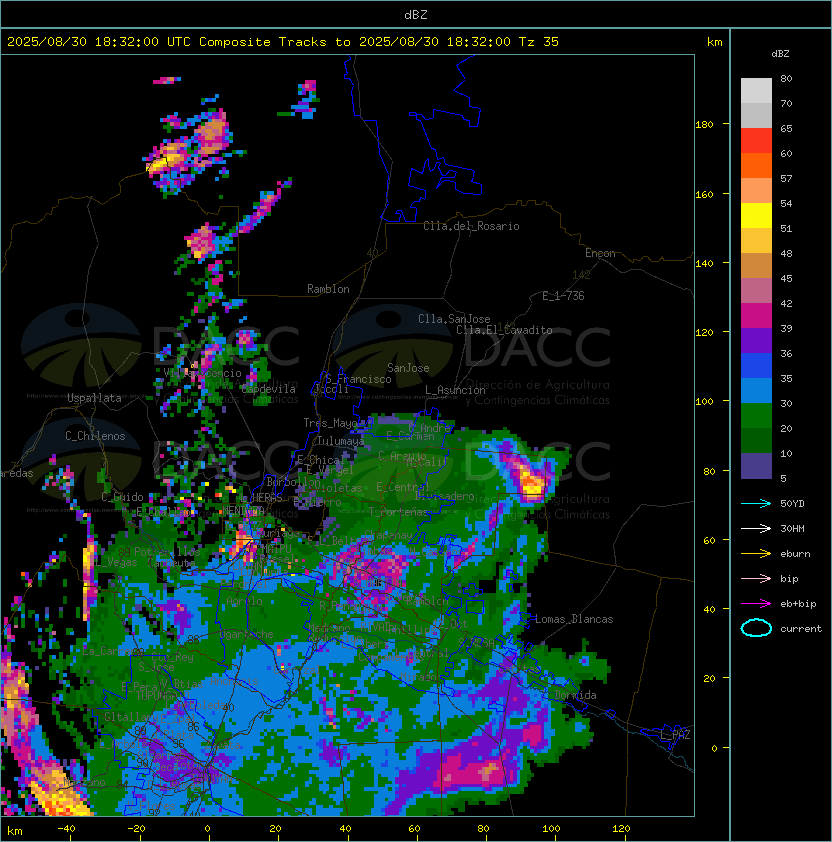Pick the slate 5-10 dBZ color band

[x=756, y=466]
